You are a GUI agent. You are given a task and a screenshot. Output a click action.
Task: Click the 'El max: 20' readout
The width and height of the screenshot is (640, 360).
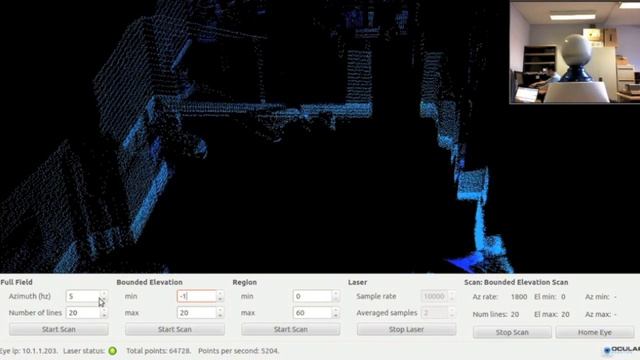(552, 314)
